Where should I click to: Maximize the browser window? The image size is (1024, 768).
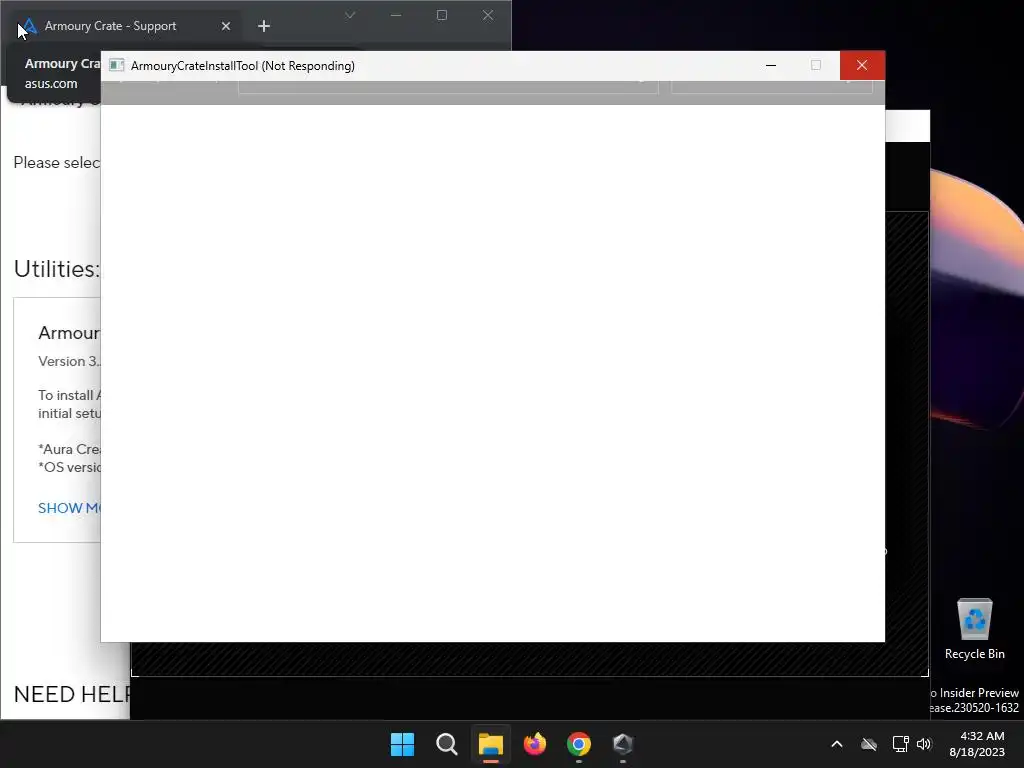442,15
